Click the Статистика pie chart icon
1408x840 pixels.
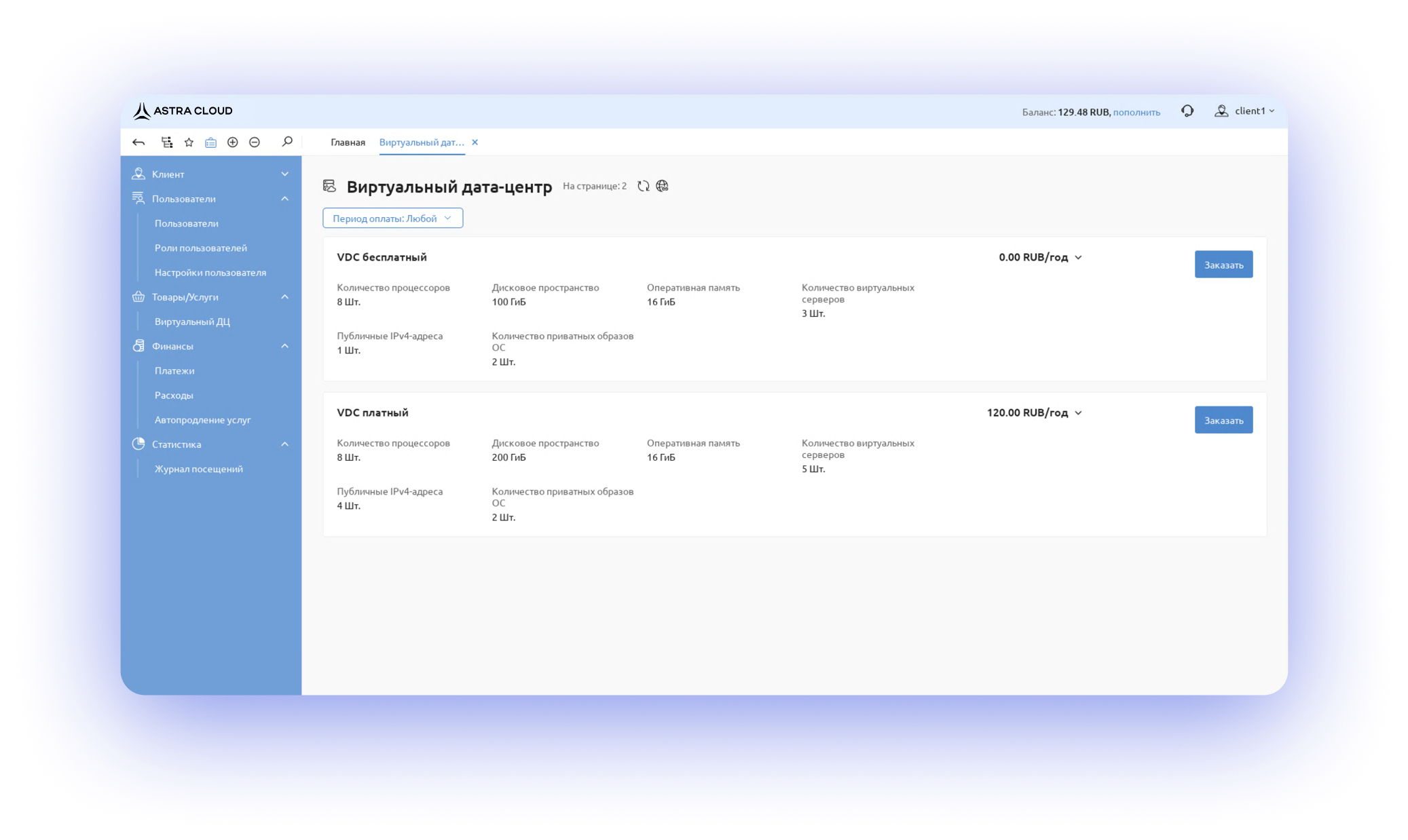tap(138, 444)
